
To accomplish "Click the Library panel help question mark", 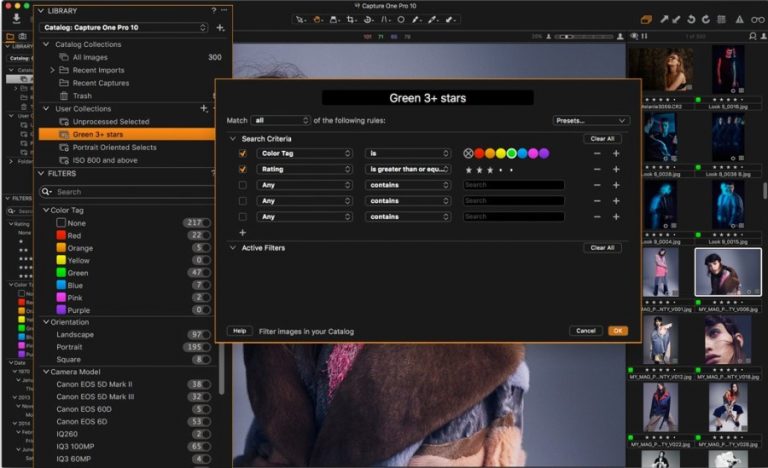I will (214, 10).
